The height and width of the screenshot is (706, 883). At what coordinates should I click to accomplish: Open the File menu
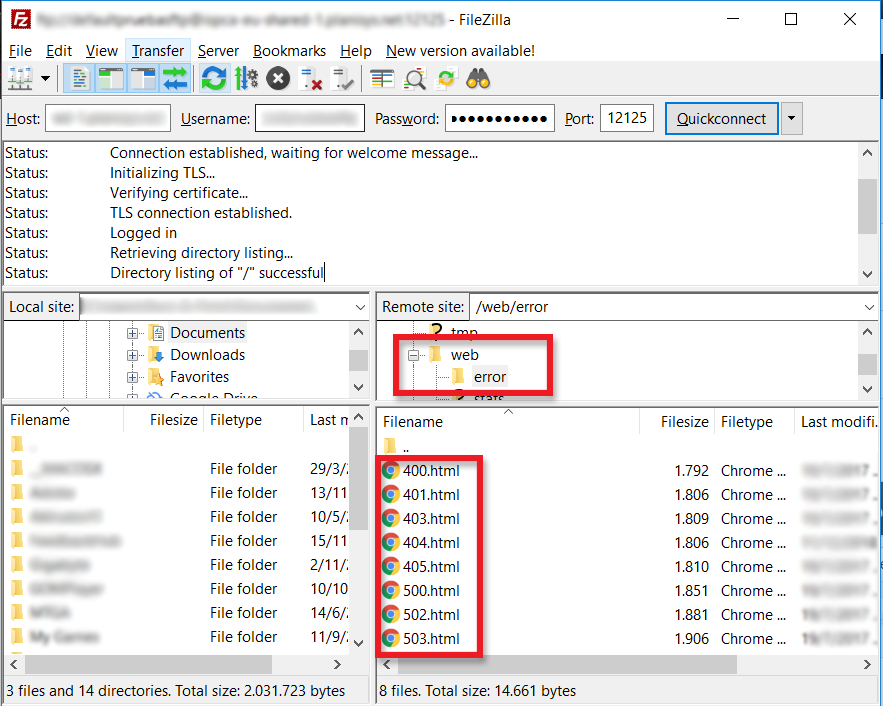pos(20,51)
